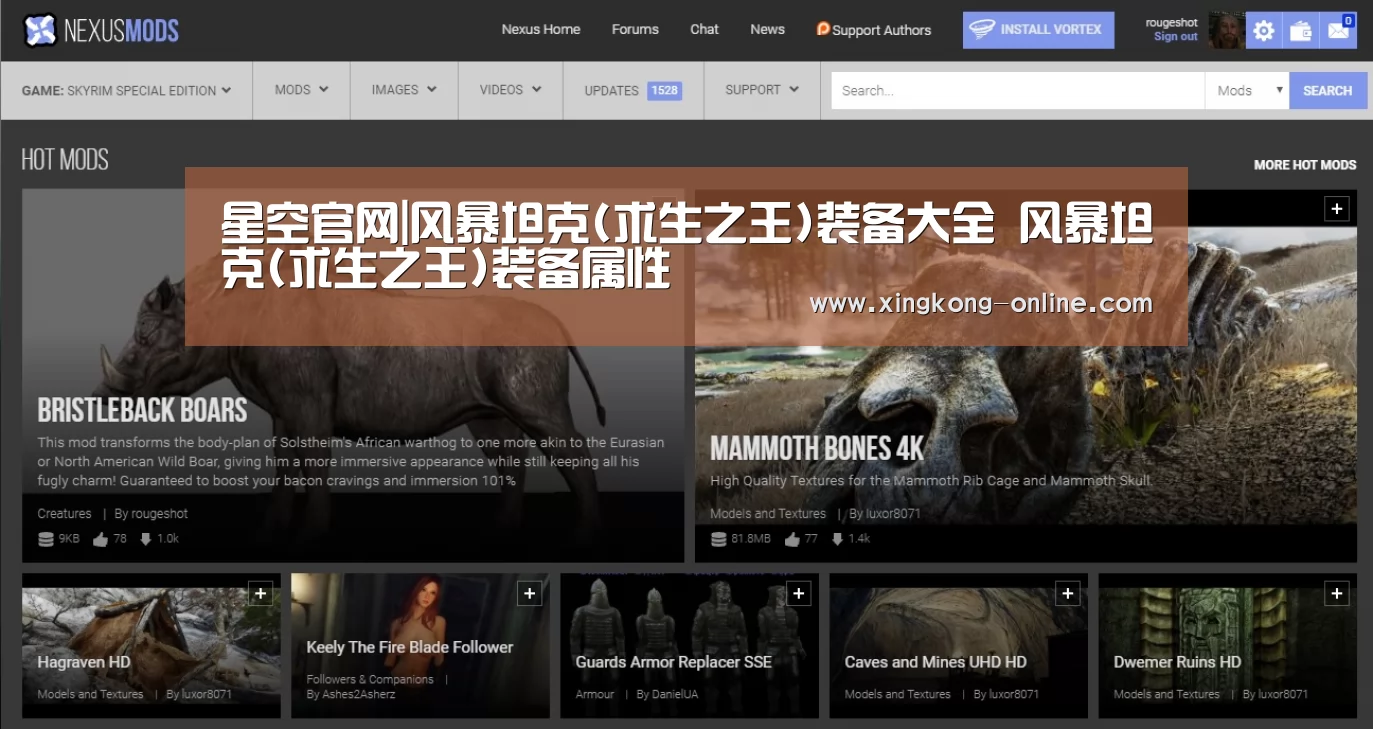1373x729 pixels.
Task: Click the Nexus Mods logo
Action: [100, 30]
